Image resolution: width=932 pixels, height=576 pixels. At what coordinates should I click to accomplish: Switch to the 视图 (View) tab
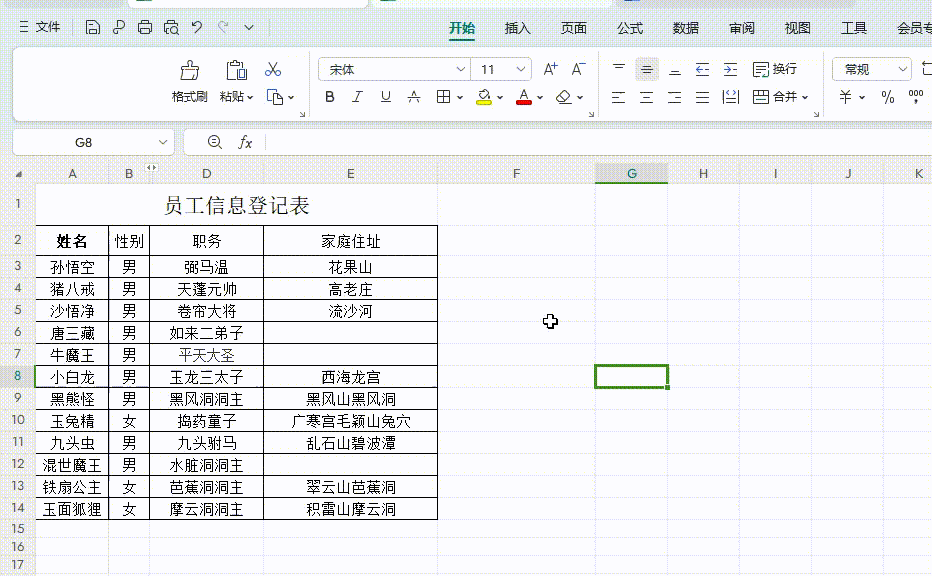(798, 28)
